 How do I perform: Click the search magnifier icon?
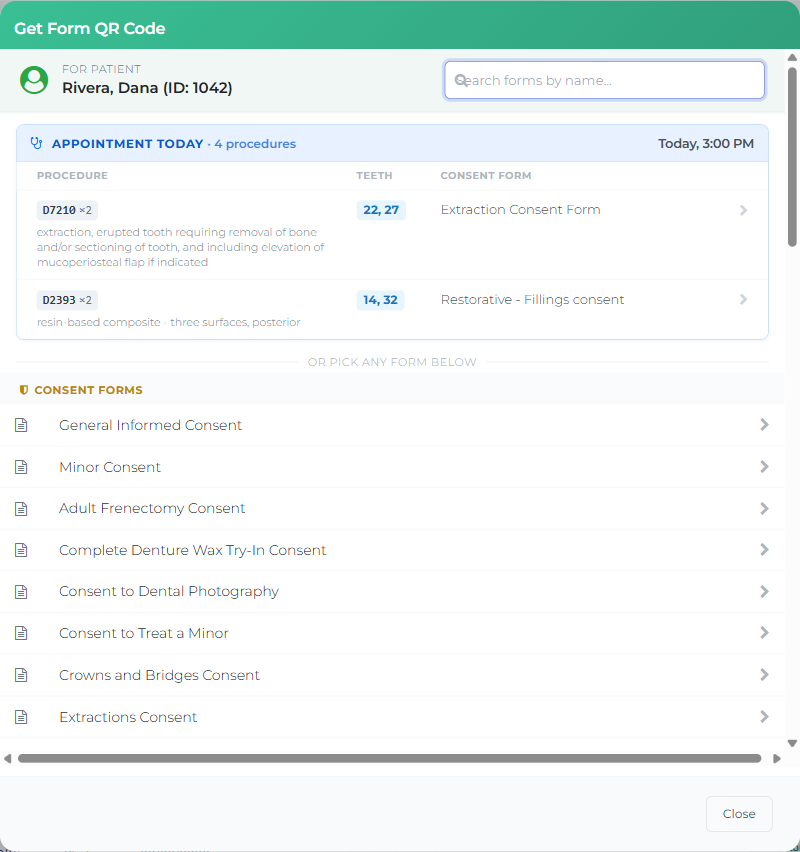460,80
